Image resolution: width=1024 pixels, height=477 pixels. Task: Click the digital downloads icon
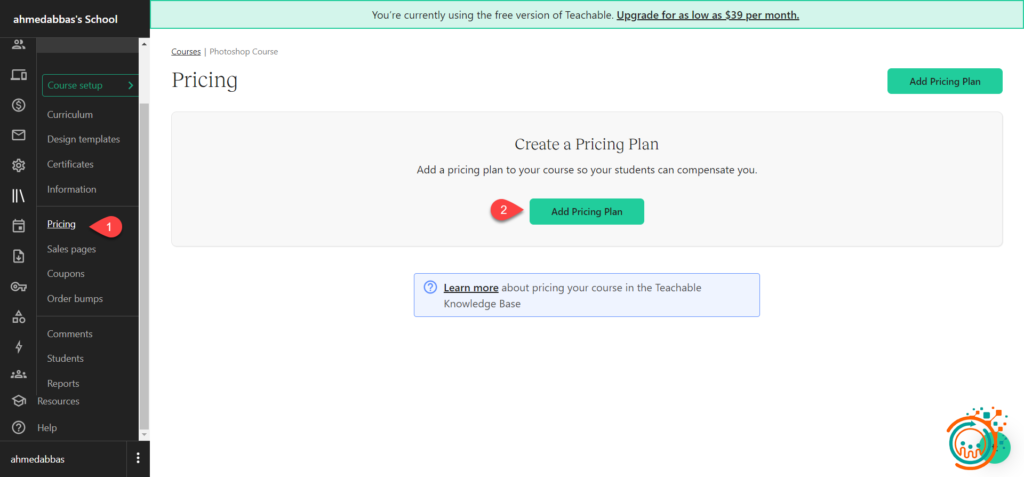coord(18,256)
